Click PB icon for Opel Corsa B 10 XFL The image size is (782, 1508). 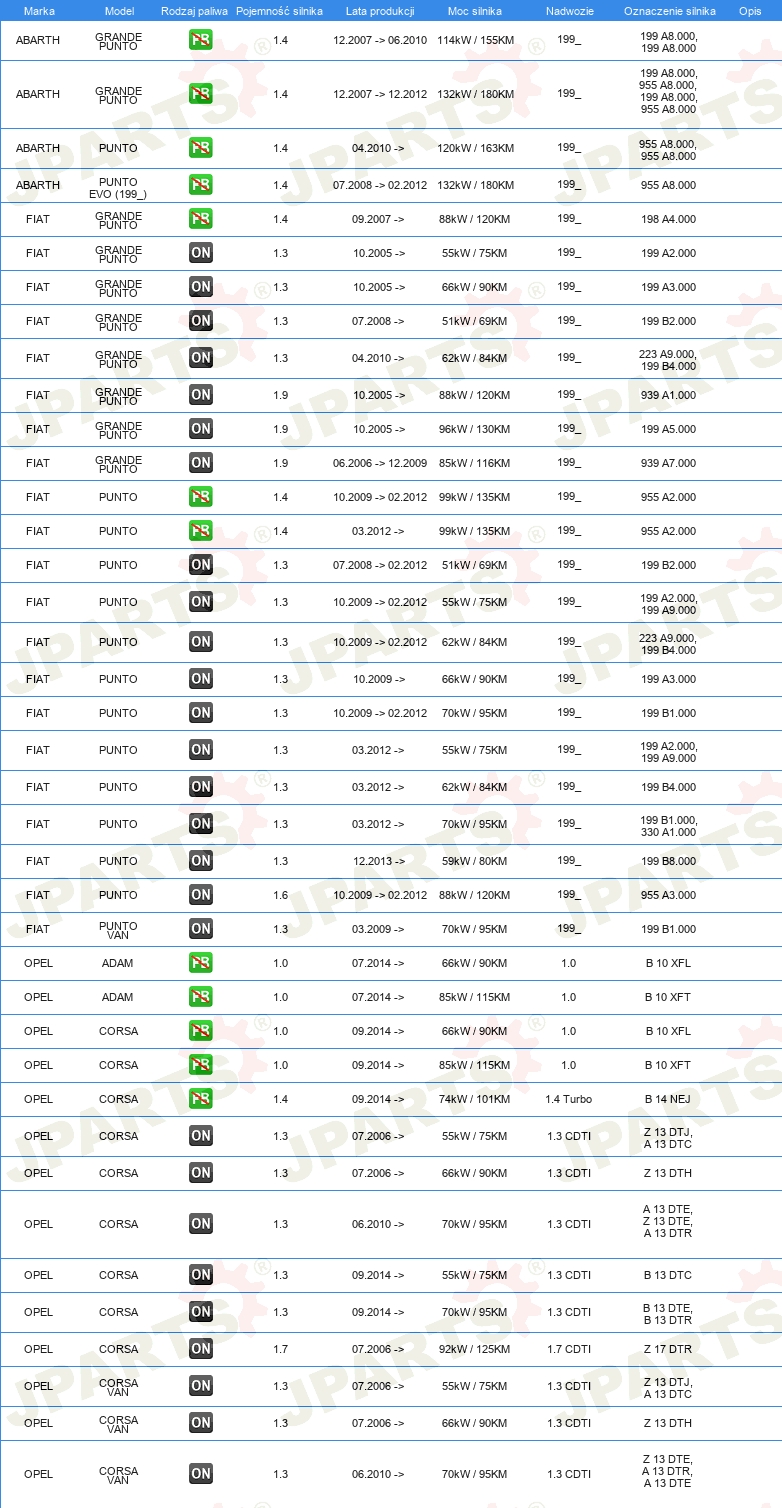tap(201, 1031)
